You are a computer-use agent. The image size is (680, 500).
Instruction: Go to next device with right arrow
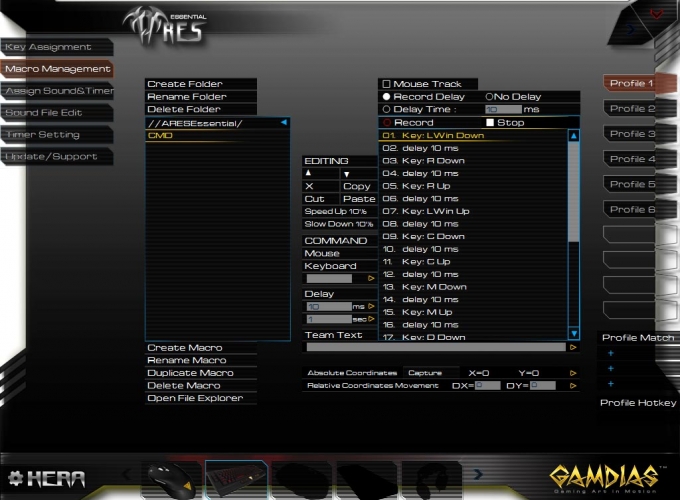pos(477,474)
